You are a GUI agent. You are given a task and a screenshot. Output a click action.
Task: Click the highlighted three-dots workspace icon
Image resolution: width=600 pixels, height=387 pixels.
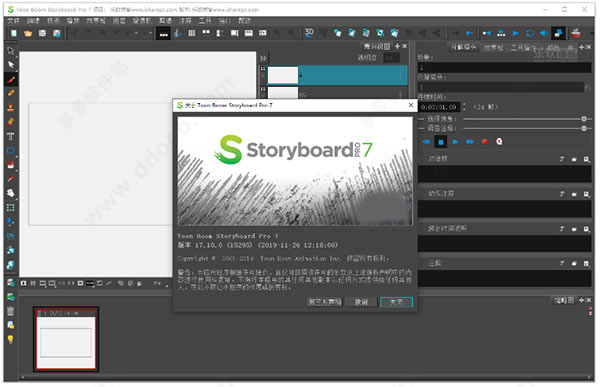click(163, 34)
